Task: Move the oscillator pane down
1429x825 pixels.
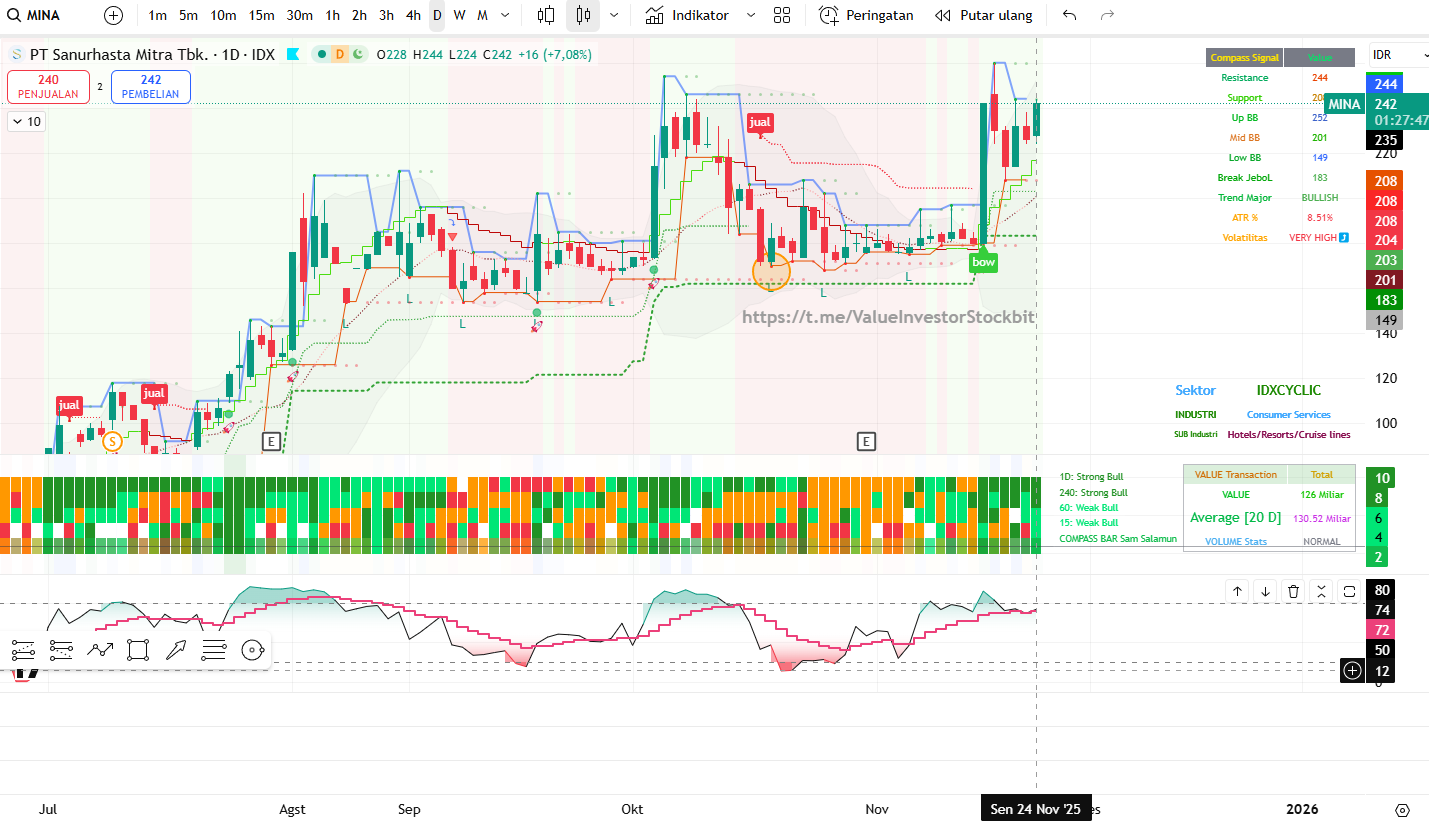Action: [x=1266, y=591]
